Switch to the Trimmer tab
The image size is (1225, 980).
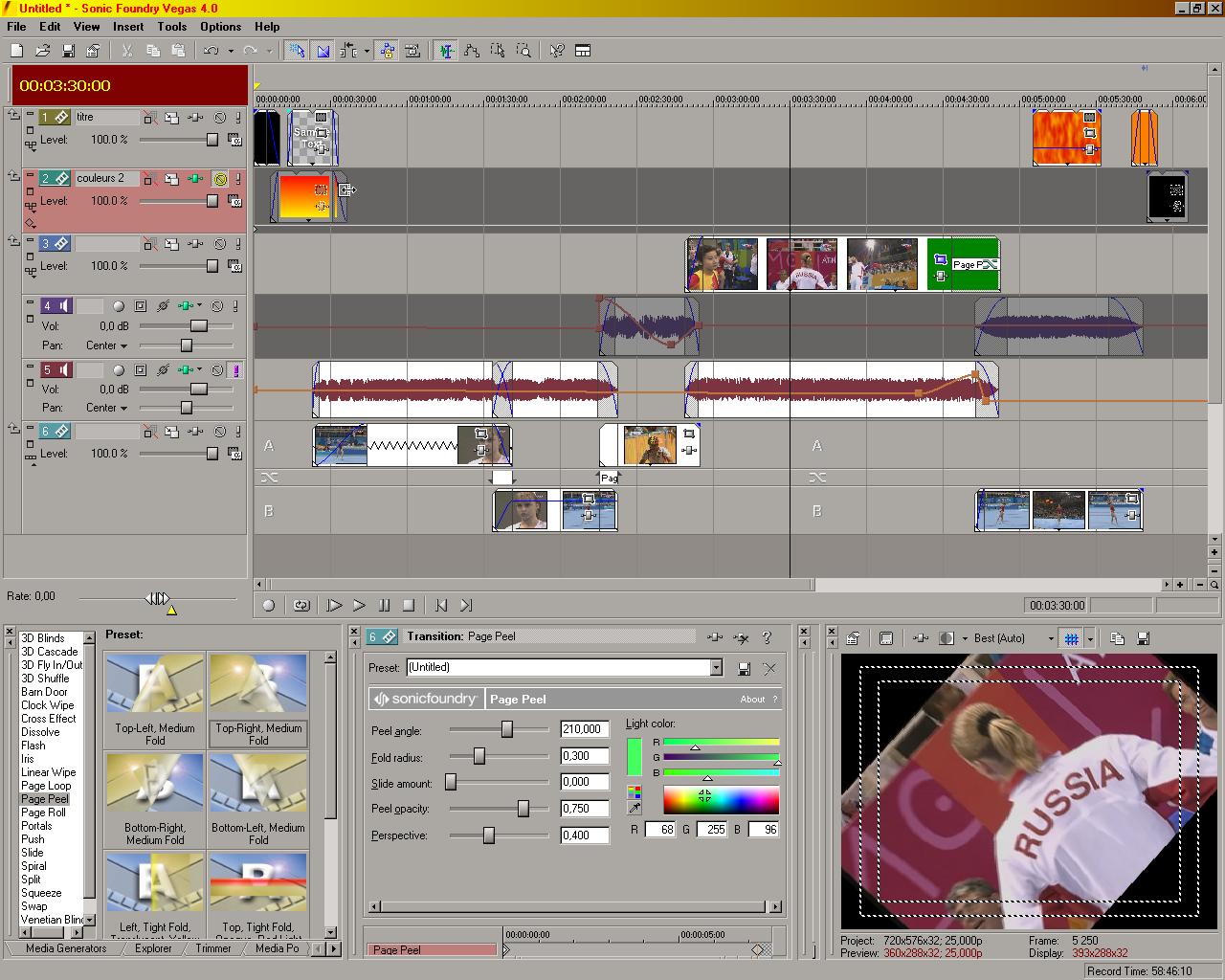tap(213, 948)
